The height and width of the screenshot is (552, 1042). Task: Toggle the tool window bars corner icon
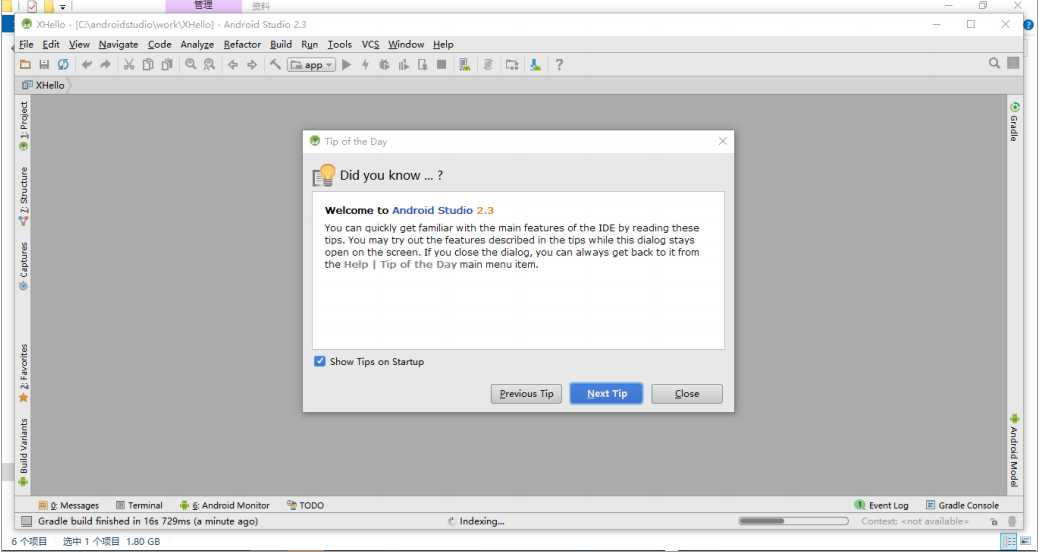26,521
